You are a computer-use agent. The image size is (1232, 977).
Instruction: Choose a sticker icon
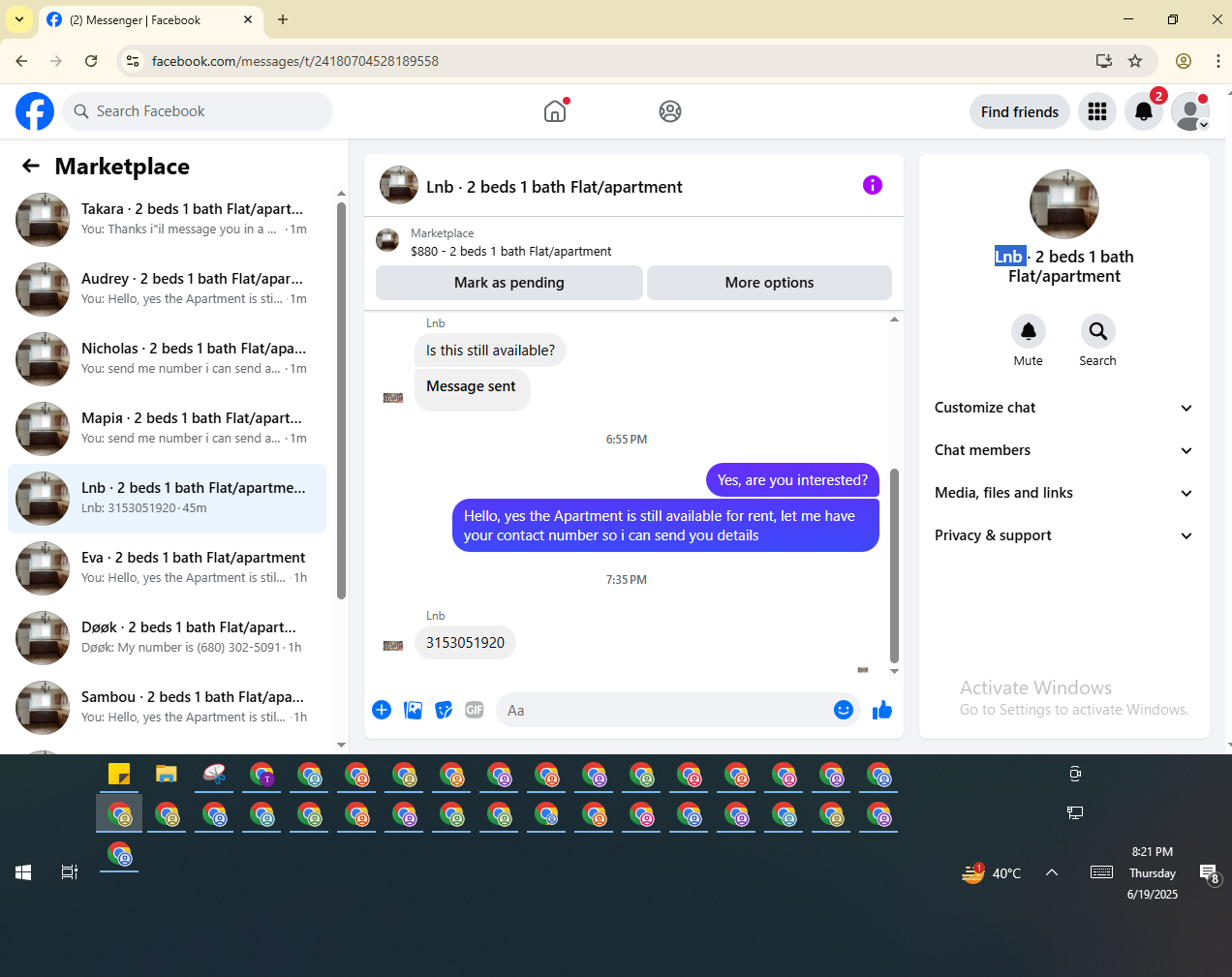(444, 710)
